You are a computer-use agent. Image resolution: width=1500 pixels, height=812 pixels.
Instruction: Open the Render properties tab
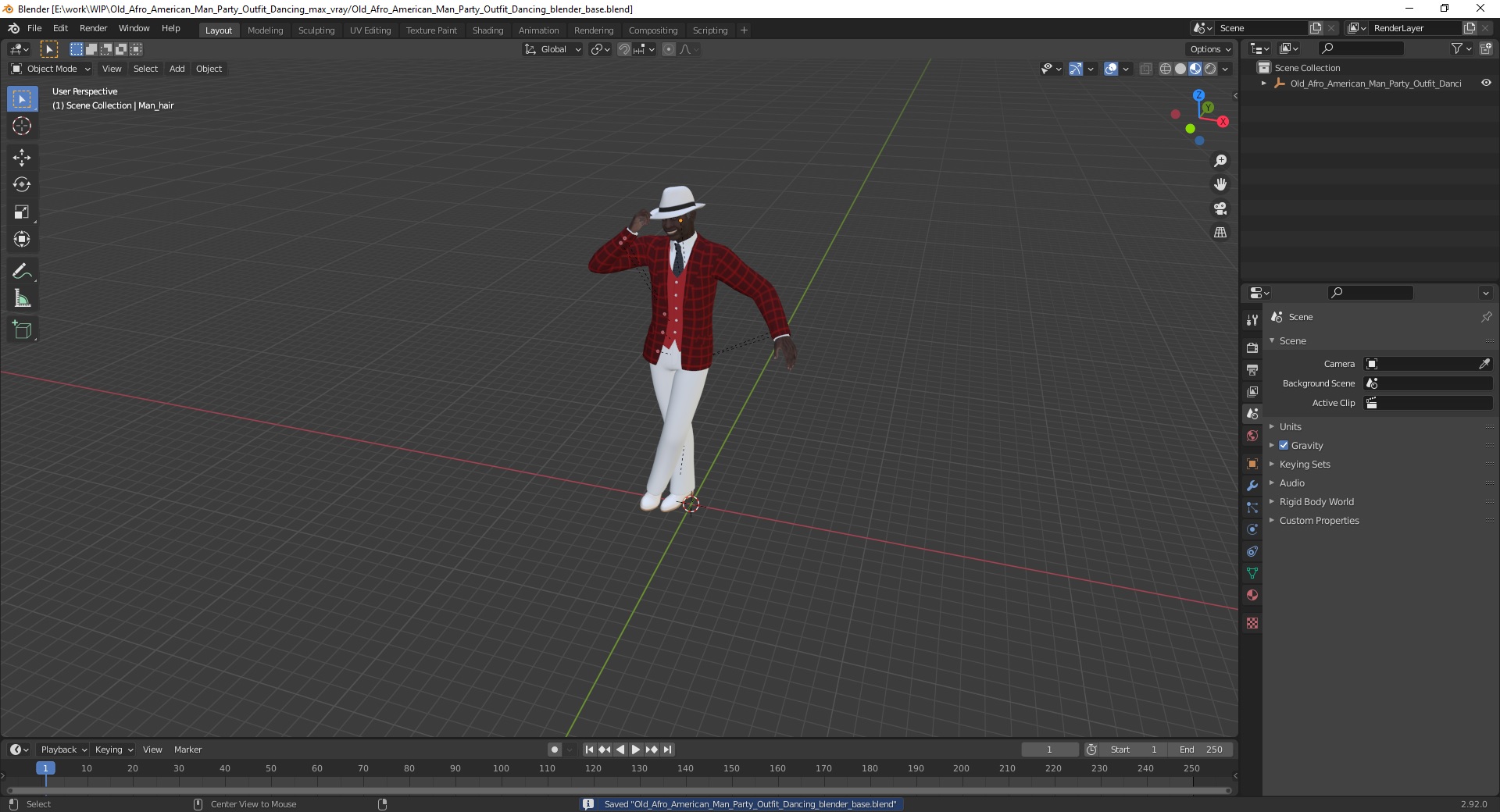pyautogui.click(x=1252, y=347)
